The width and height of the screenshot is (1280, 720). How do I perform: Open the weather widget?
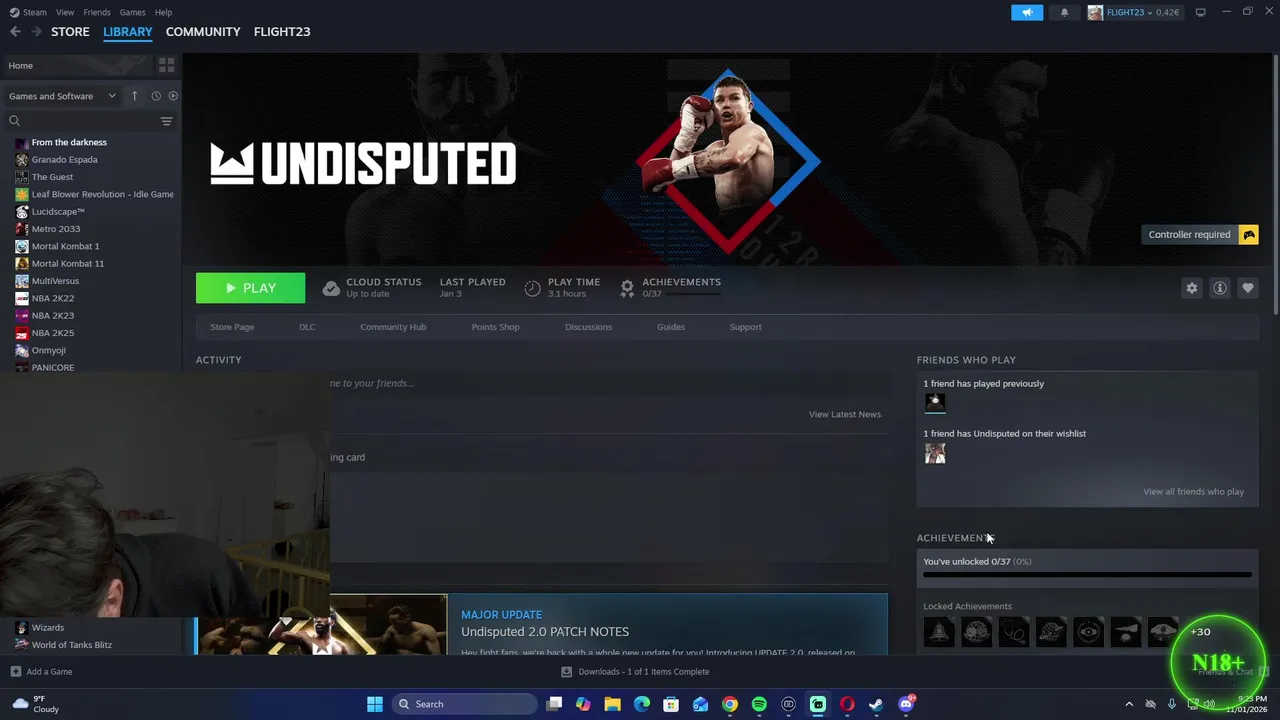click(x=36, y=704)
